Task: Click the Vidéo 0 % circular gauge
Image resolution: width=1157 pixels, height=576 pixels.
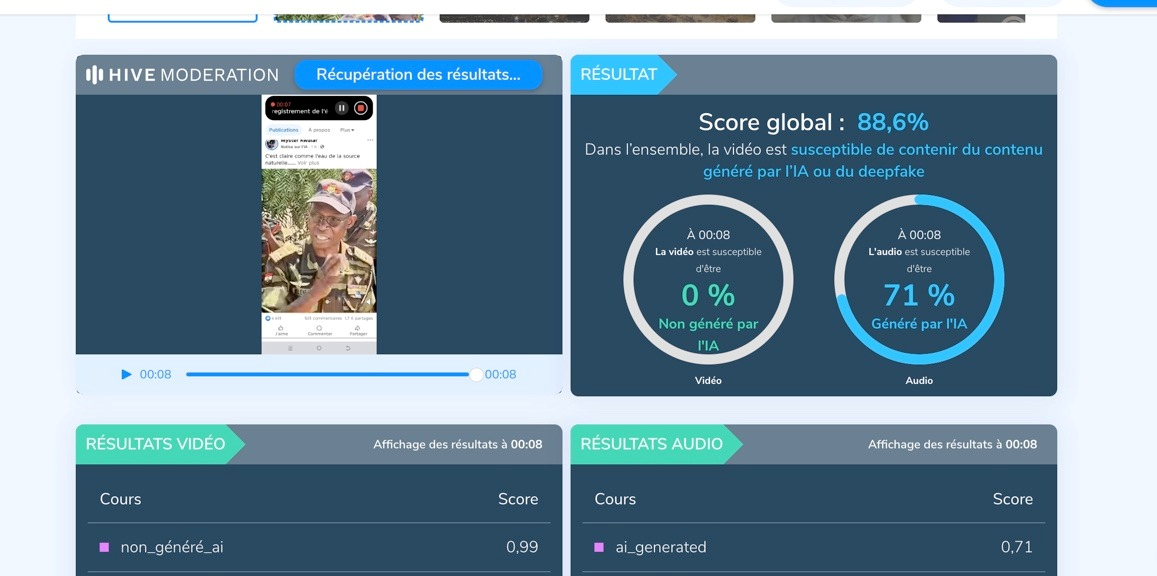Action: point(708,280)
